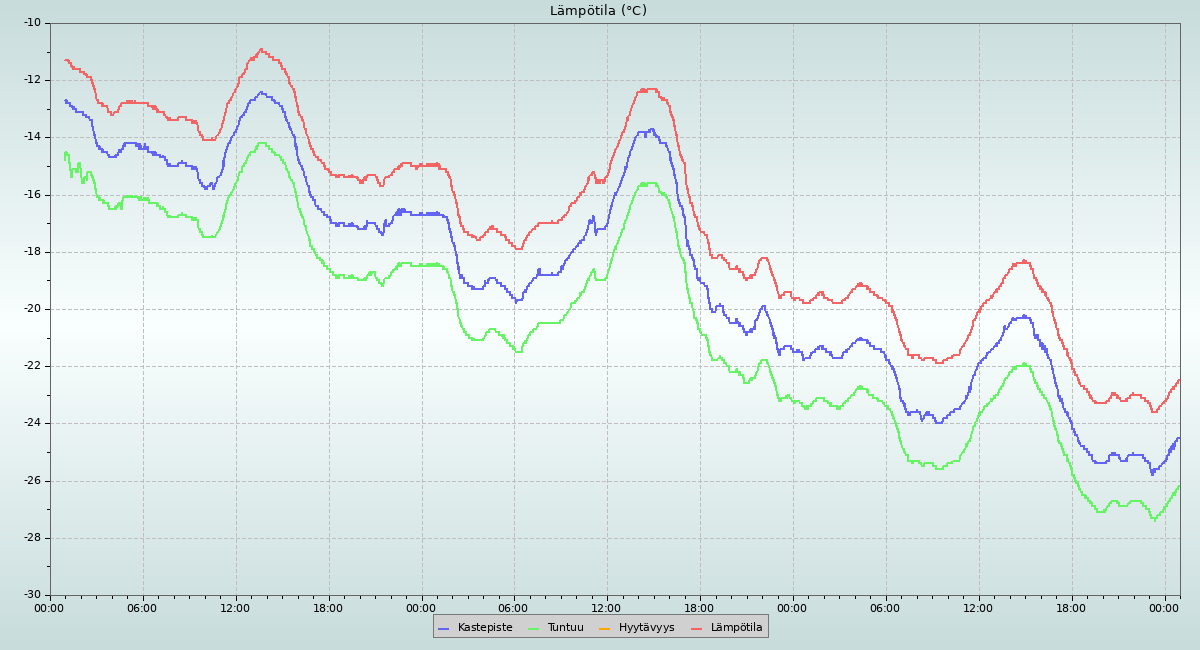Viewport: 1200px width, 650px height.
Task: Click the blue line swatch beside Kastepiste
Action: [444, 627]
